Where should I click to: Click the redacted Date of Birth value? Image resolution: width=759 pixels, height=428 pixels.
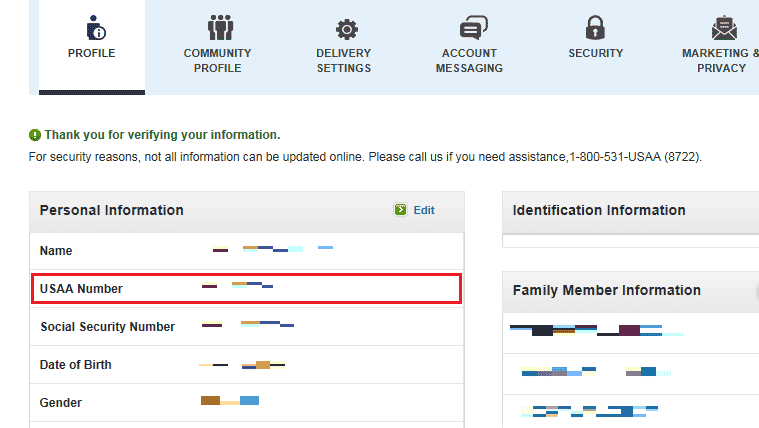[242, 365]
